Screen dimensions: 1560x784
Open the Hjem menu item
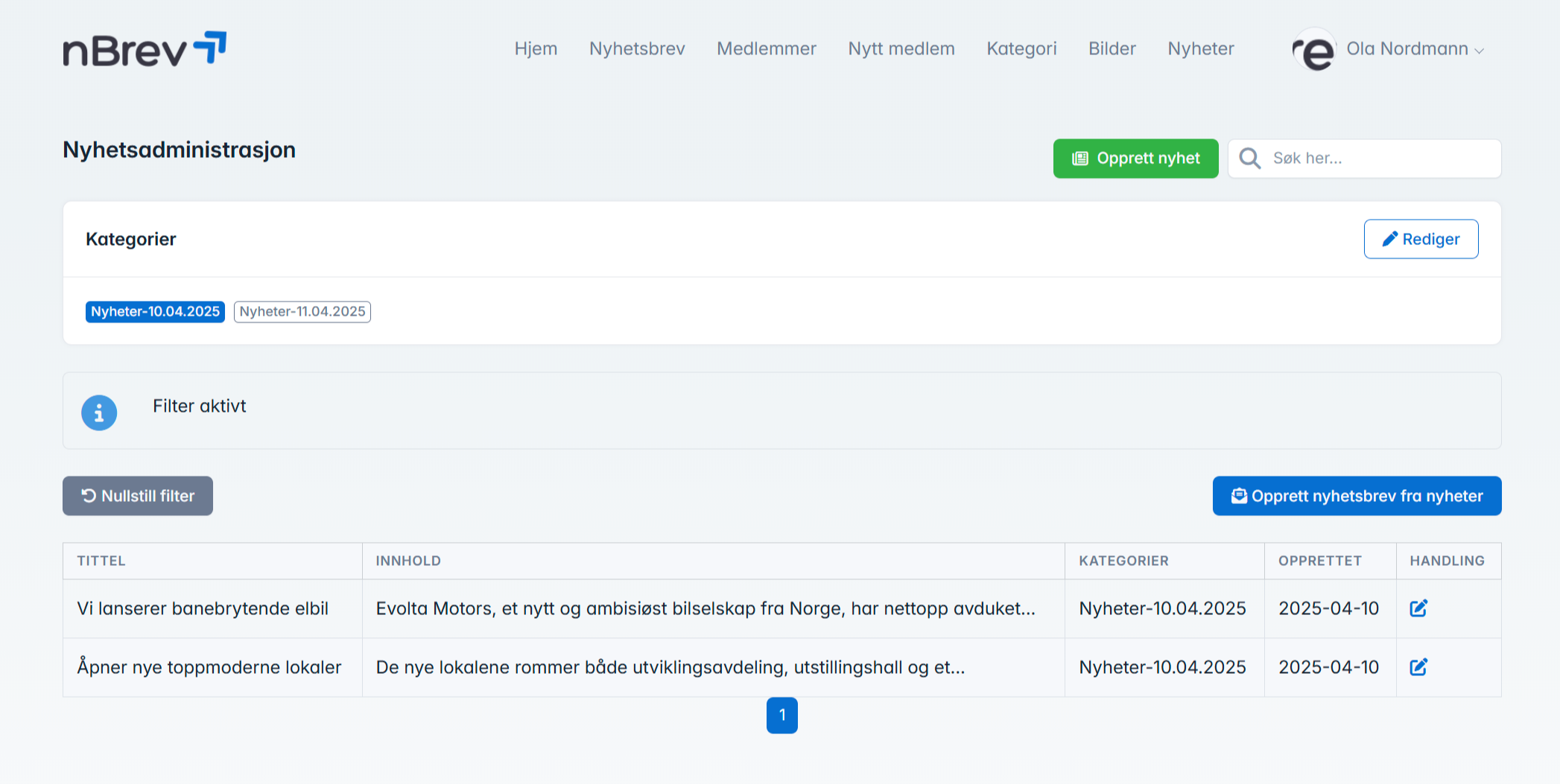click(x=536, y=49)
